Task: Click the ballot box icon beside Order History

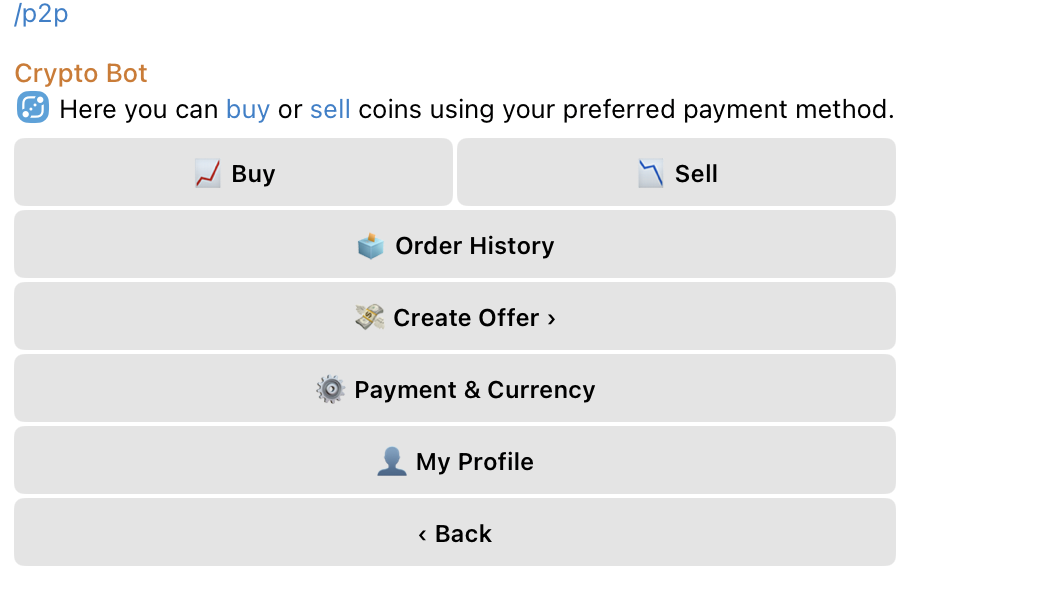Action: coord(371,246)
